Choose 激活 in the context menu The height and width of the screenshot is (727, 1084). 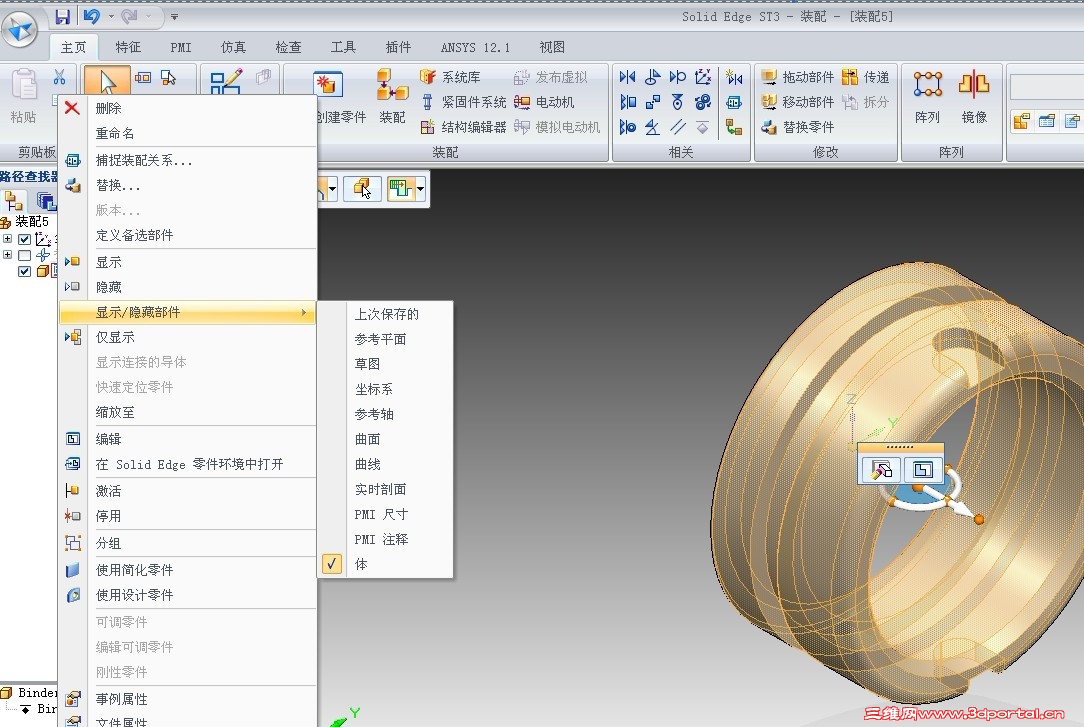188,491
